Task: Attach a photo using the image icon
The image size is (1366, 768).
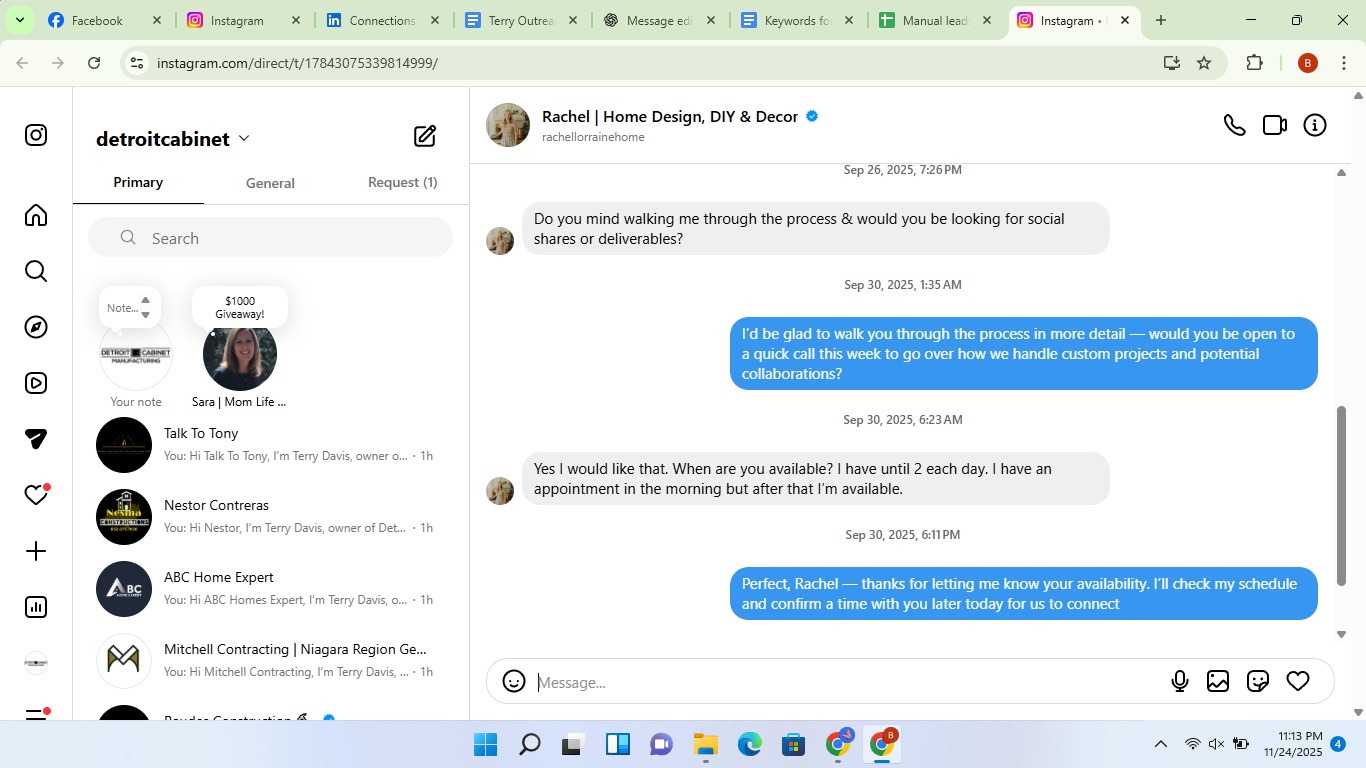Action: pyautogui.click(x=1218, y=681)
